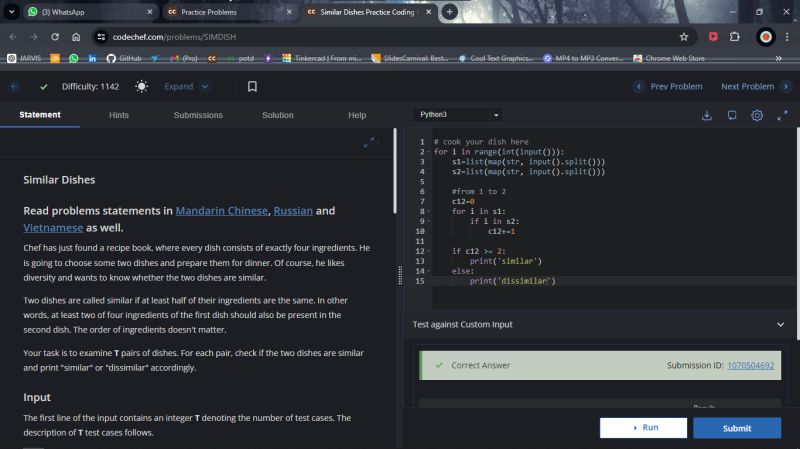Open the Cool Text Graphics bookmark
Image resolution: width=800 pixels, height=449 pixels.
pos(496,58)
